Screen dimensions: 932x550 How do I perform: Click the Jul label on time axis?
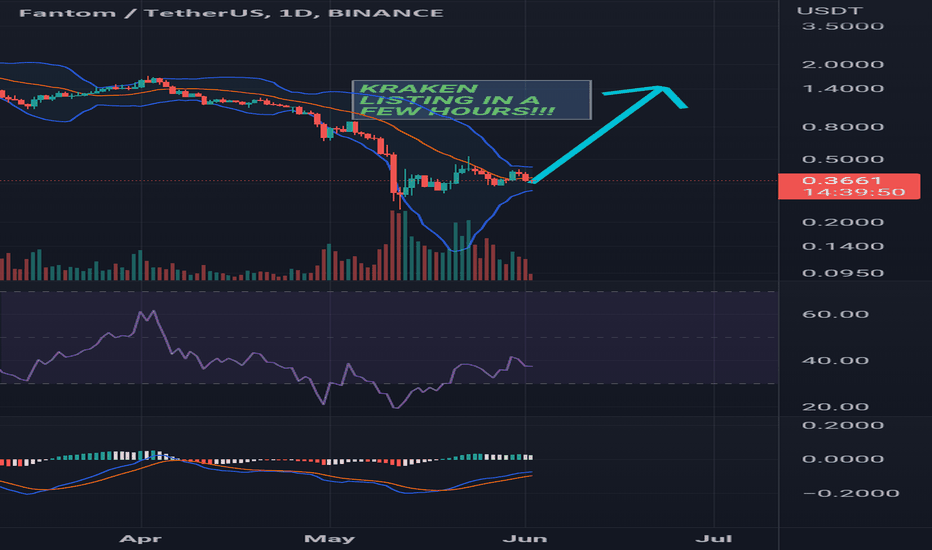pos(714,539)
